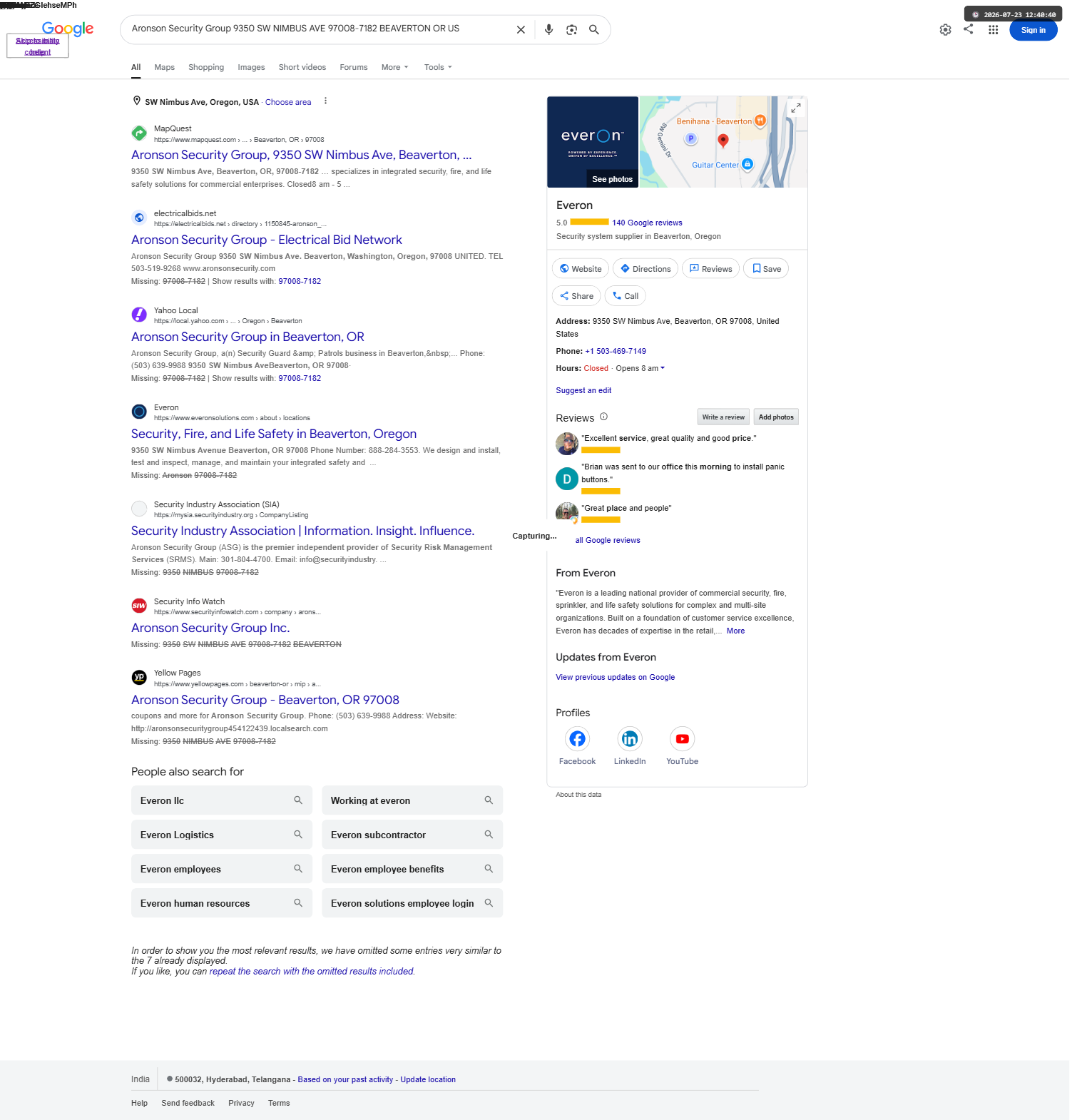Open the Google apps grid
This screenshot has height=1120, width=1082.
coord(993,30)
